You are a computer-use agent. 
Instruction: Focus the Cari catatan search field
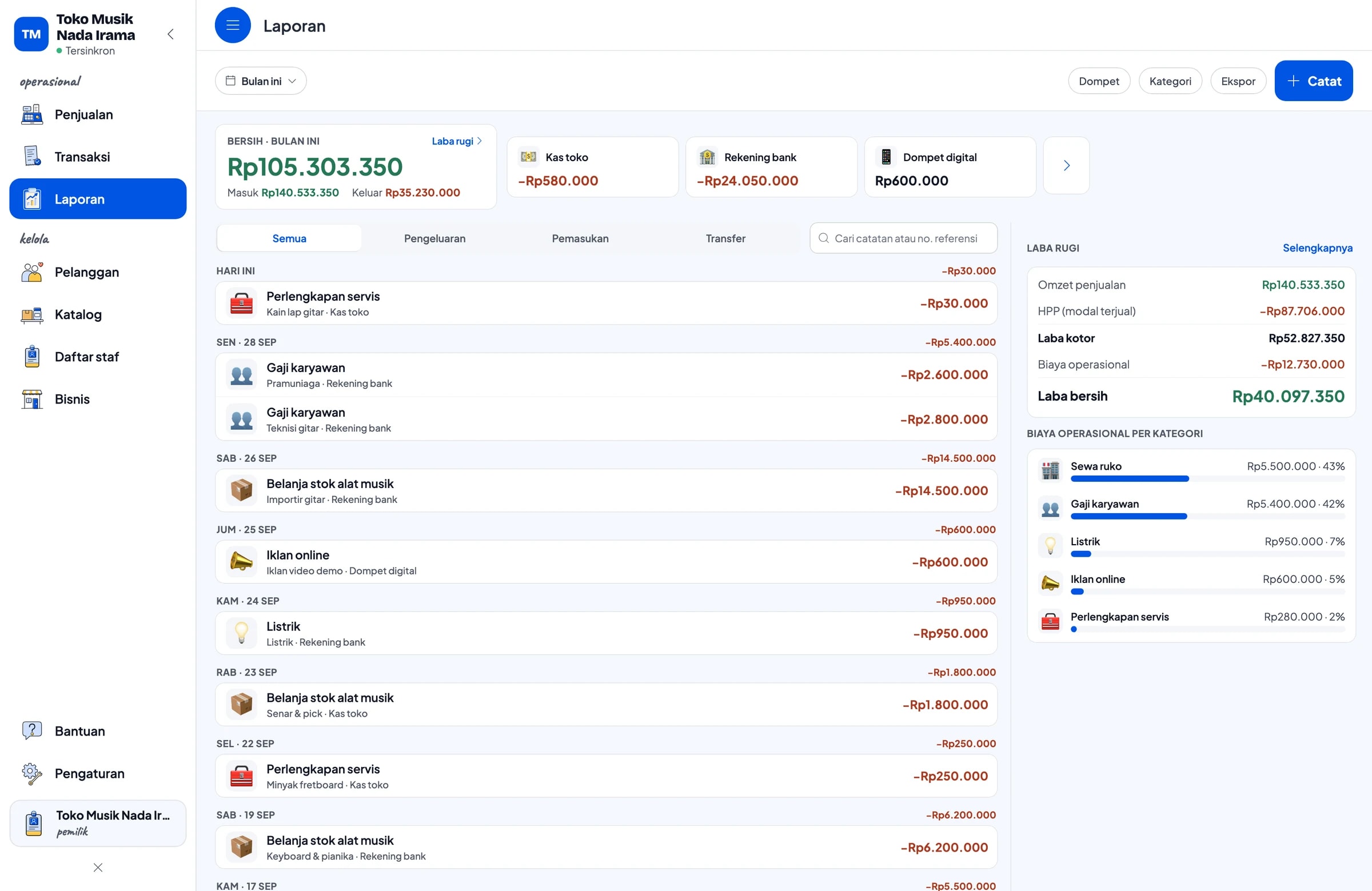(903, 238)
